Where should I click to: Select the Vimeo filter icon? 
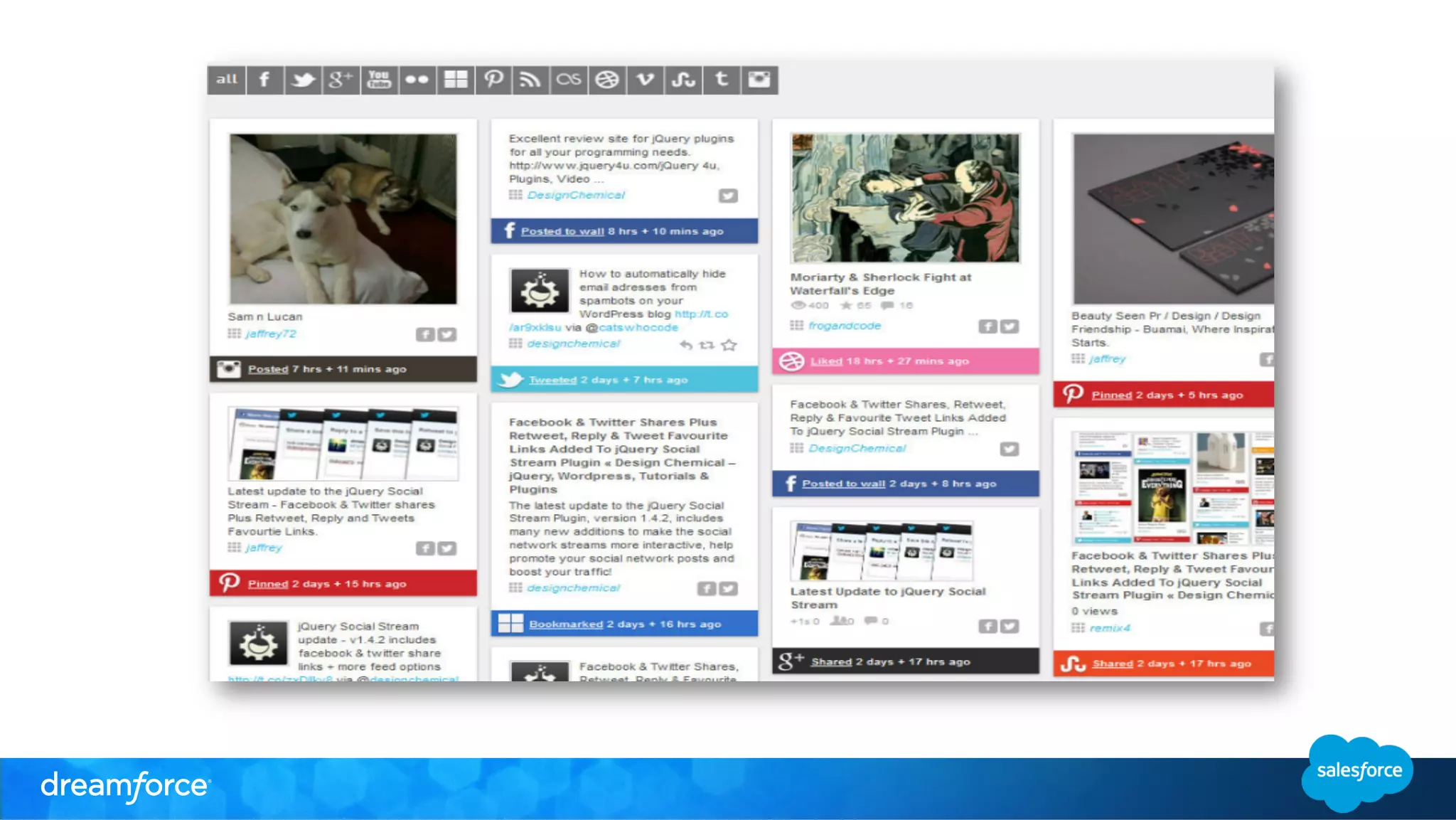tap(645, 80)
